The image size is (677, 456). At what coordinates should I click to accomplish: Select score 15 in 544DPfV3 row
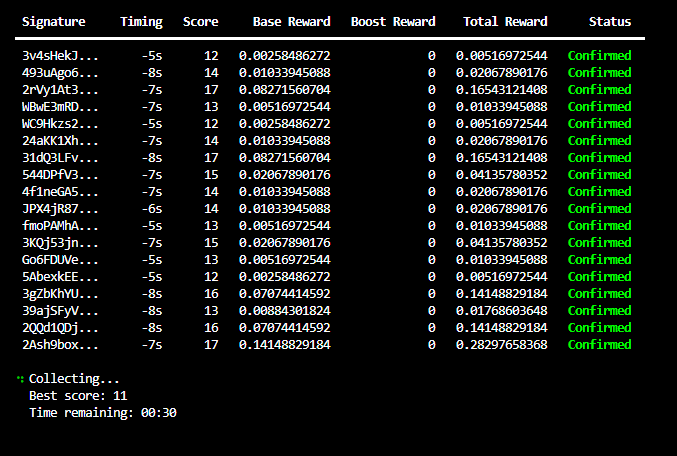211,174
